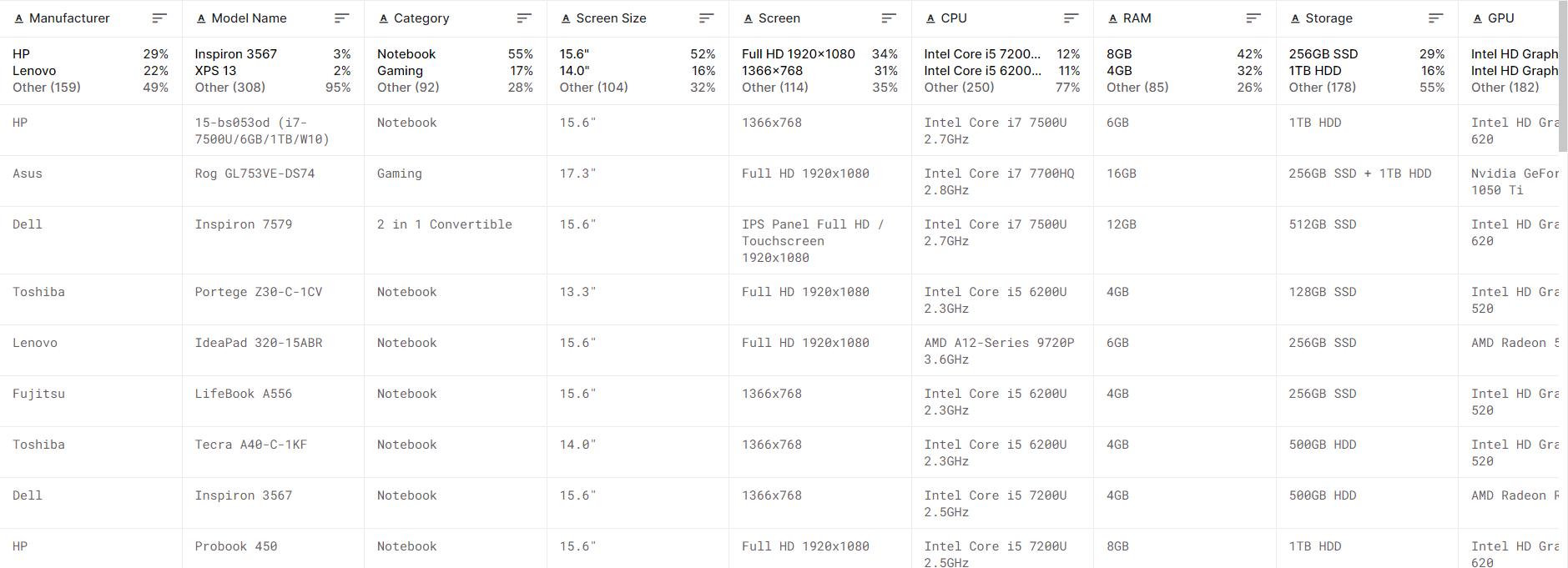The width and height of the screenshot is (1568, 568).
Task: Open sort menu for Model Name column
Action: (342, 18)
